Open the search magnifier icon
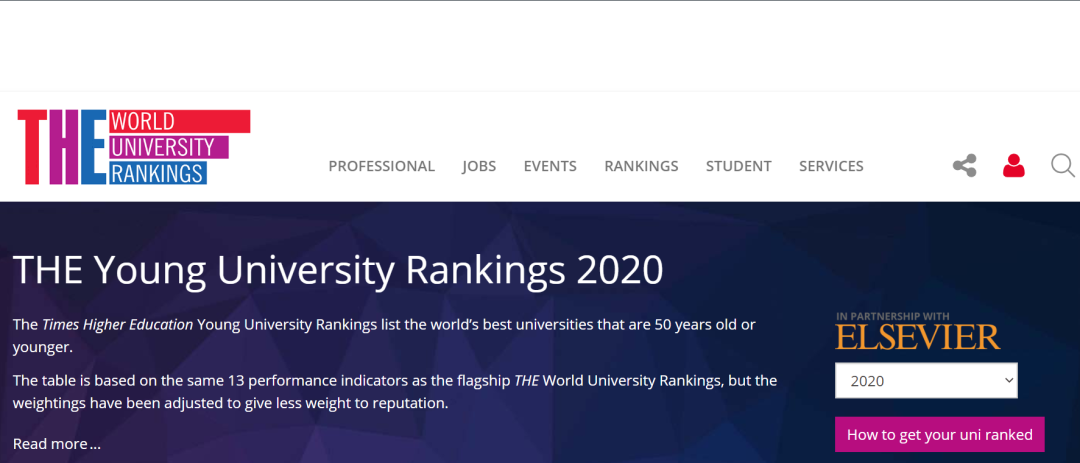The image size is (1080, 463). click(1063, 166)
